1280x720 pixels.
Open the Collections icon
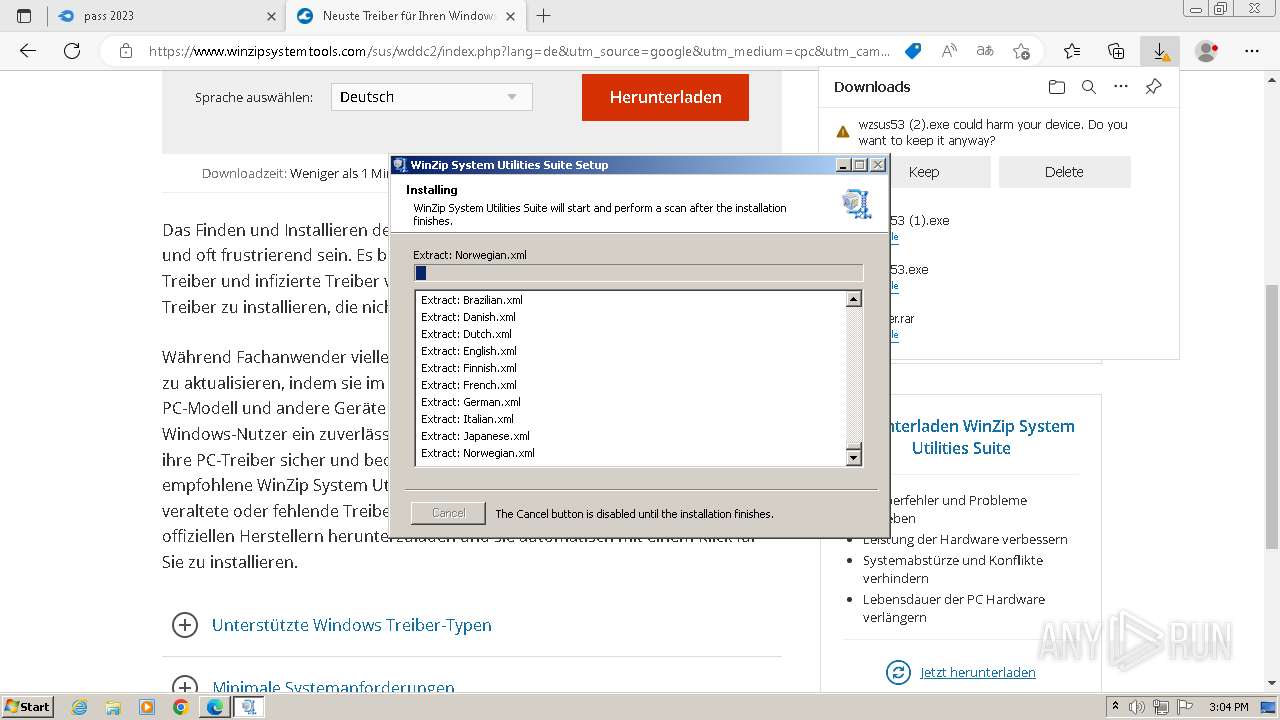click(1116, 51)
